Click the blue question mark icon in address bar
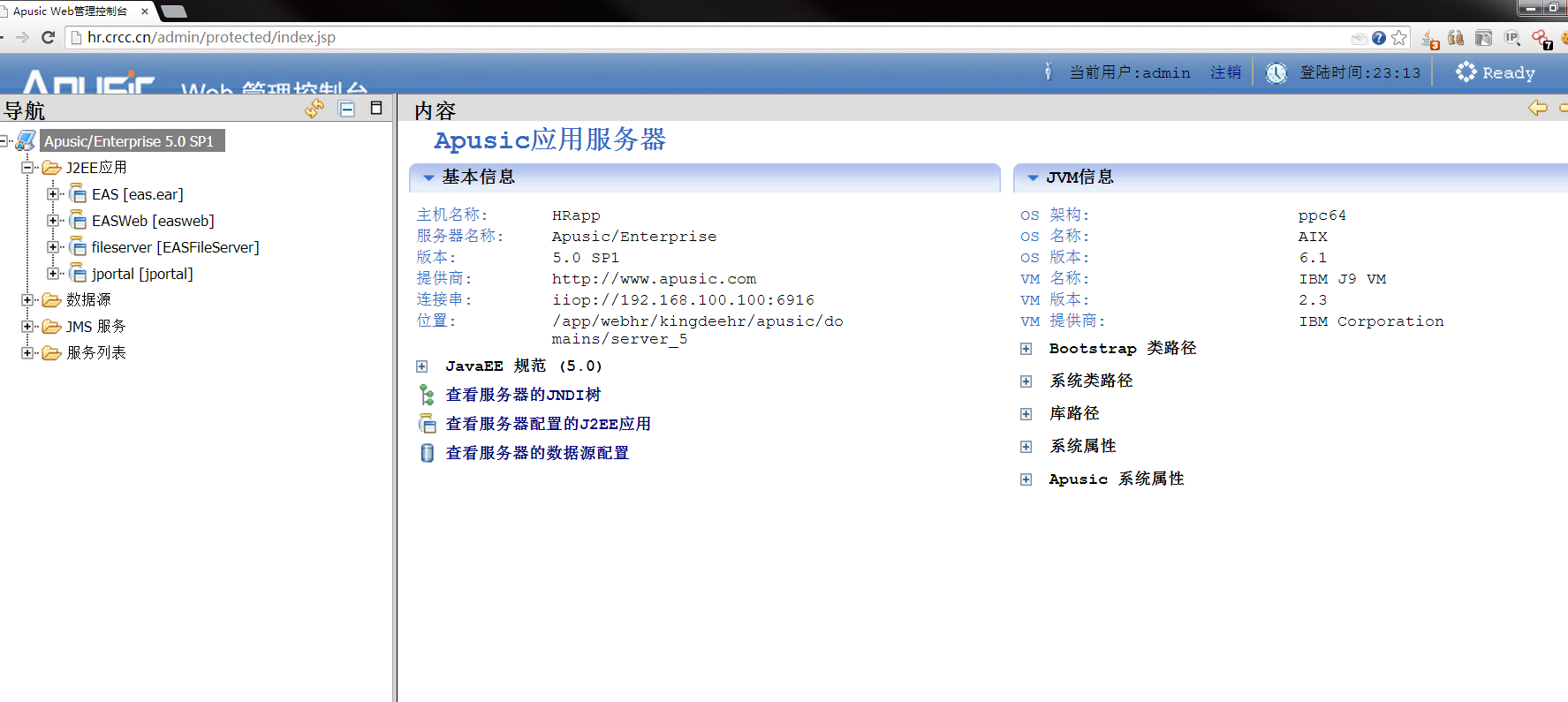1568x702 pixels. pos(1379,38)
